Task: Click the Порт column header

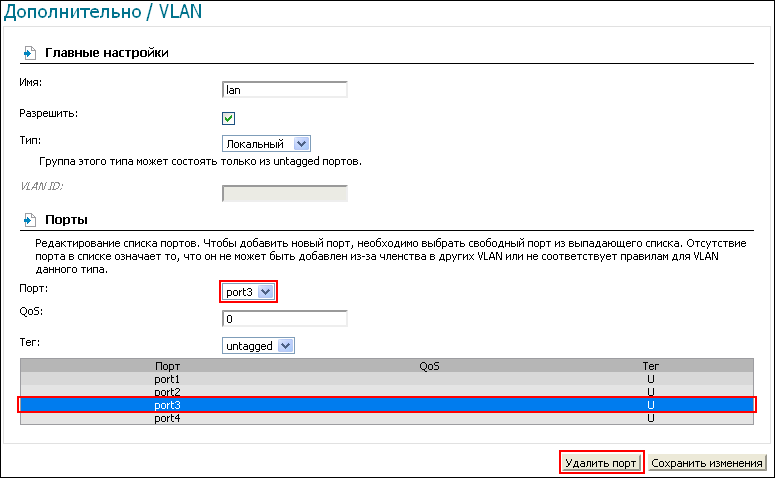Action: [167, 366]
